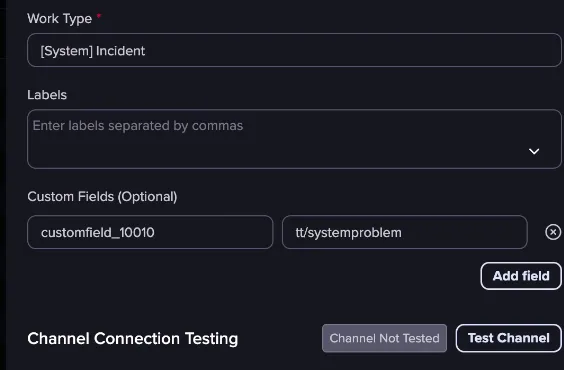The image size is (564, 370).
Task: Select the Channel Connection Testing heading
Action: click(x=133, y=338)
